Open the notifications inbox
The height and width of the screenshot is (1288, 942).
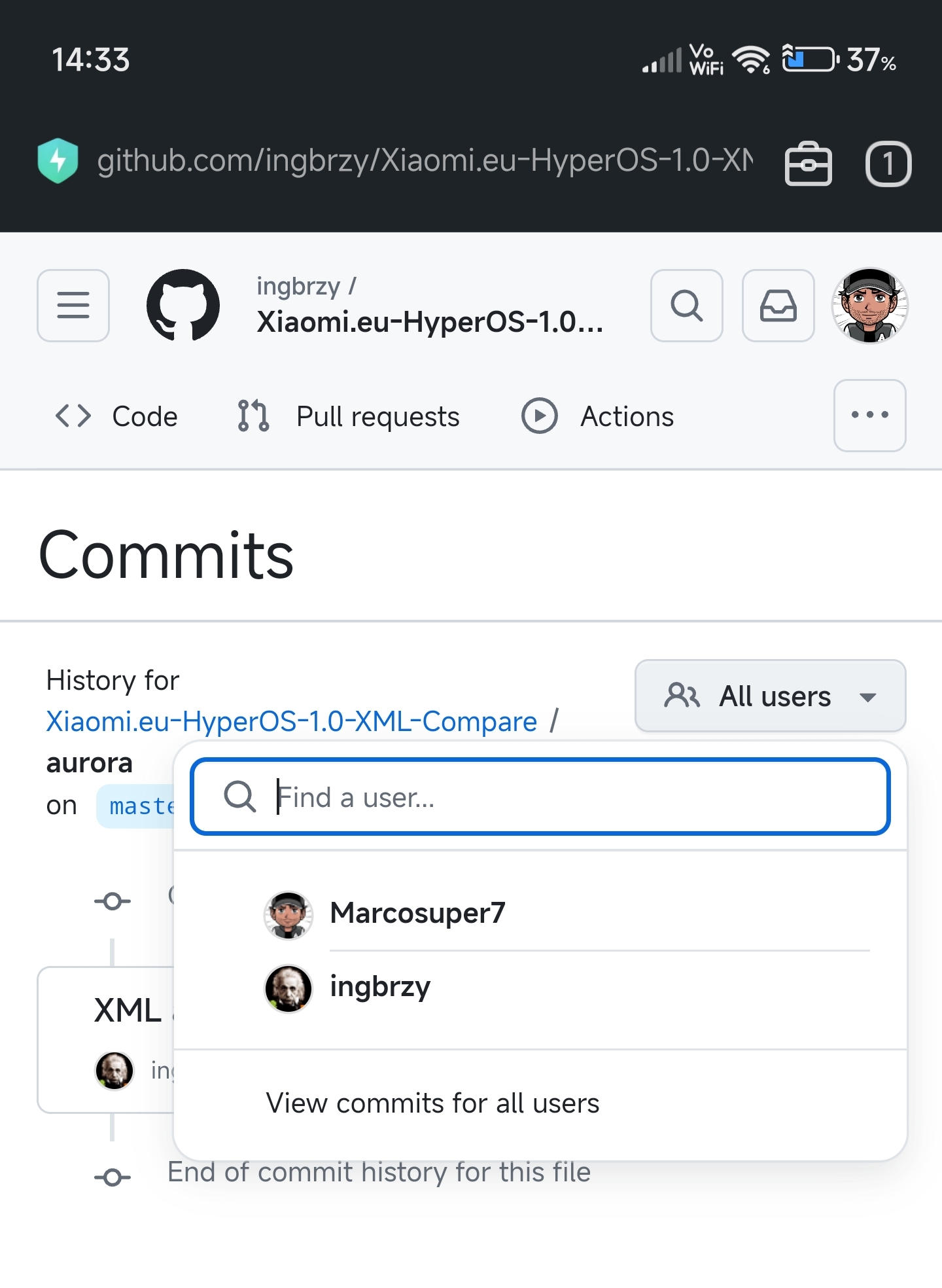point(778,306)
